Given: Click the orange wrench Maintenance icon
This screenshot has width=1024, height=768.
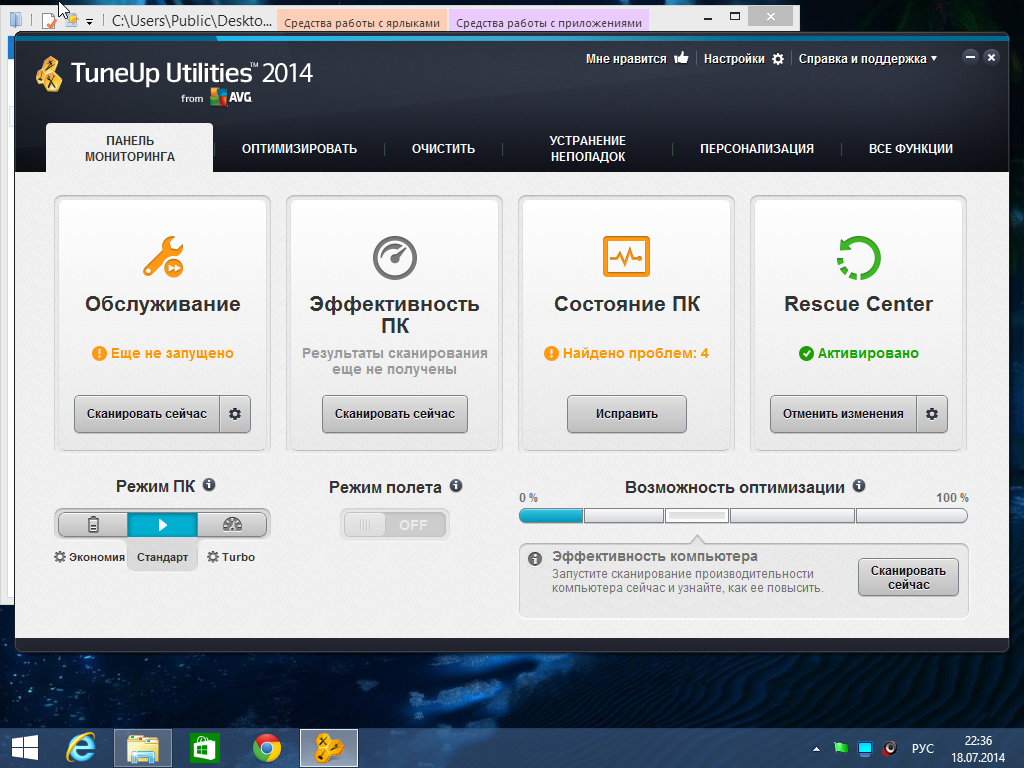Looking at the screenshot, I should click(x=163, y=257).
